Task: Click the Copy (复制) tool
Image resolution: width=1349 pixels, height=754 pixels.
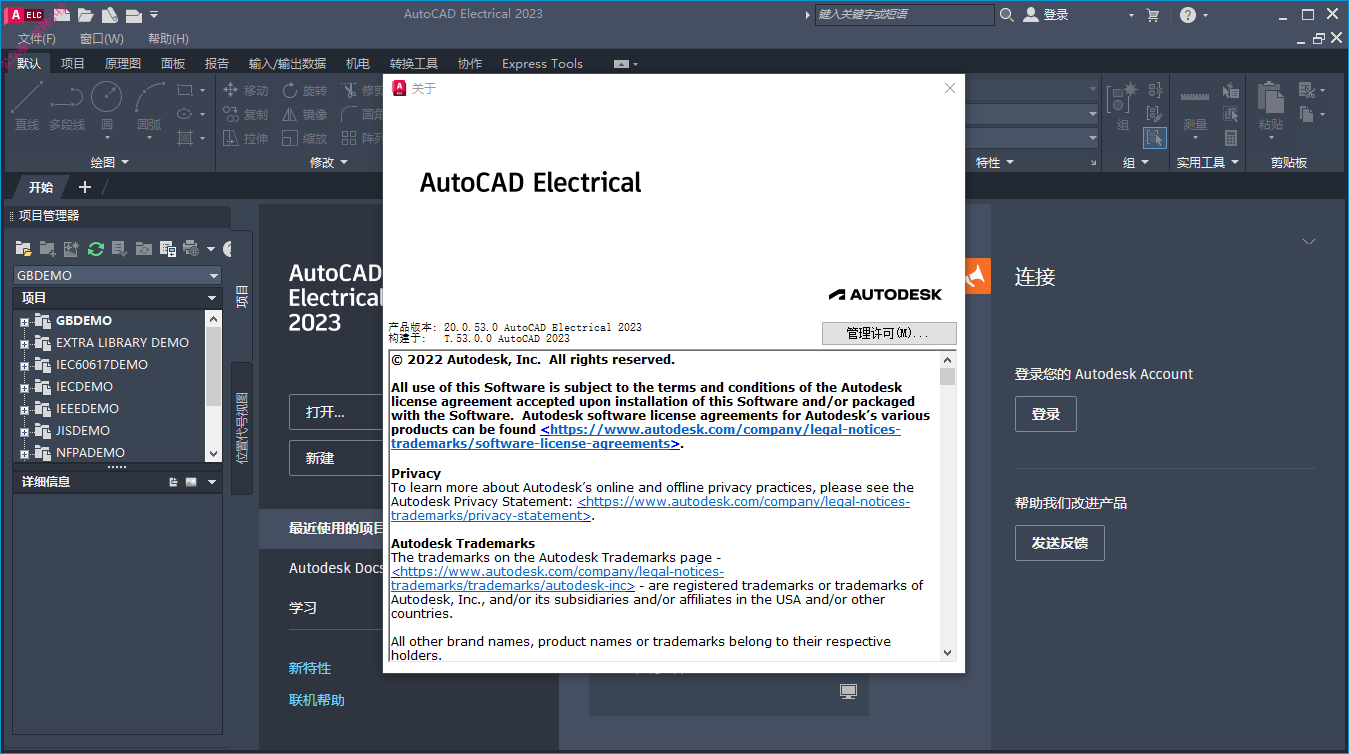Action: pyautogui.click(x=245, y=114)
